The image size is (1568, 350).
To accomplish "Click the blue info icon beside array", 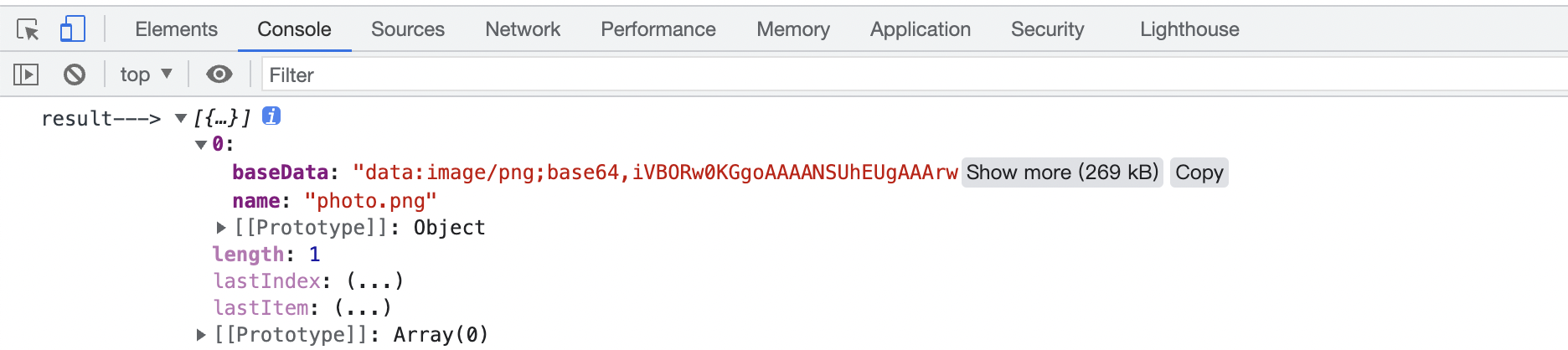I will pyautogui.click(x=271, y=116).
